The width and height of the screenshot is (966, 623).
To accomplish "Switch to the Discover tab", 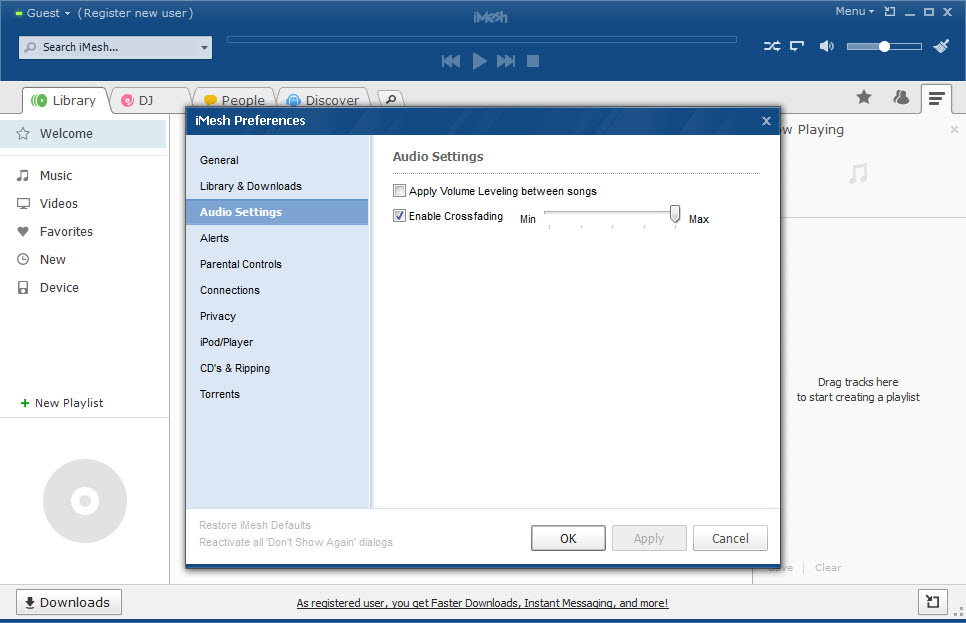I will pos(323,100).
